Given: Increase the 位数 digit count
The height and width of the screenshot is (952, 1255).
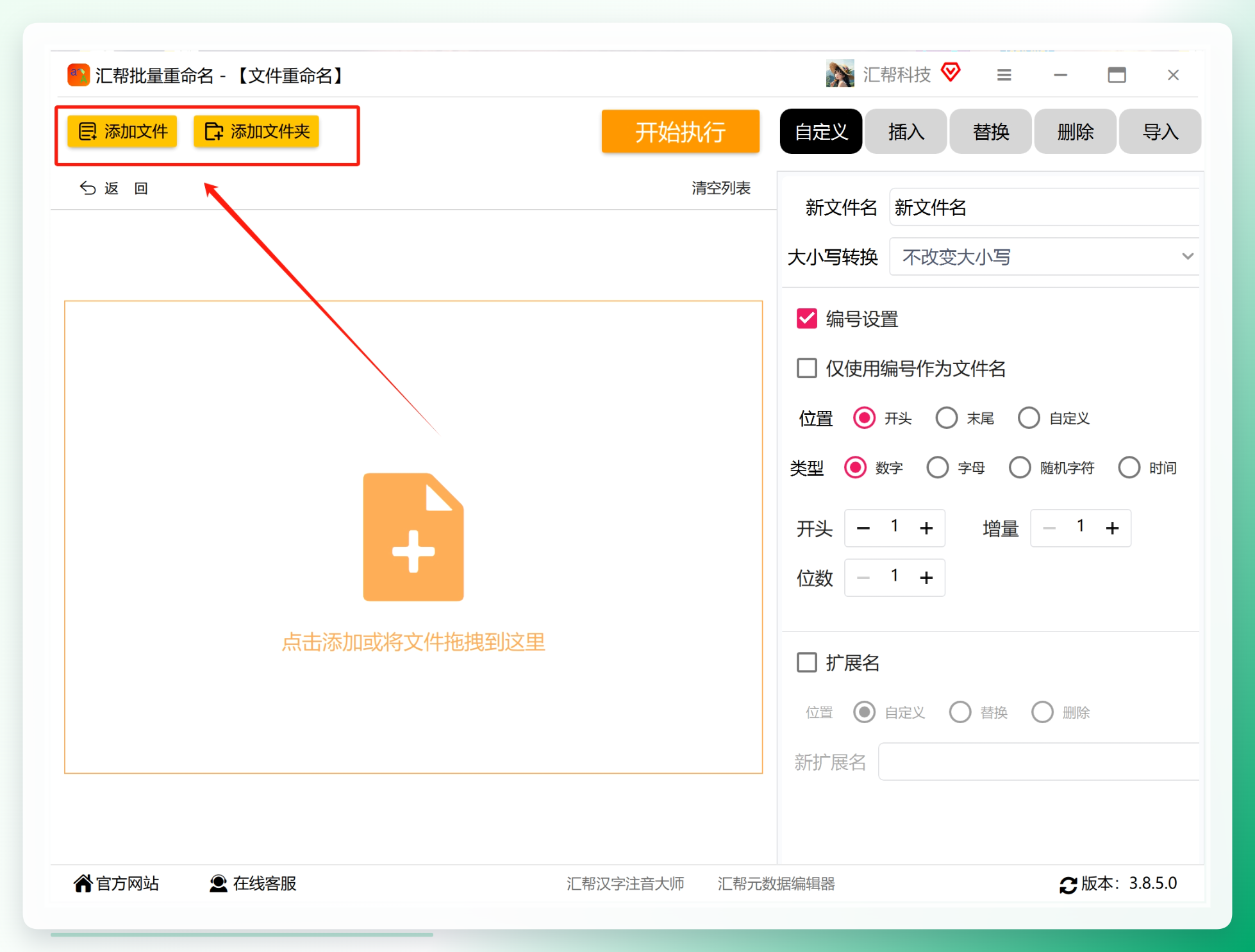Looking at the screenshot, I should [926, 578].
